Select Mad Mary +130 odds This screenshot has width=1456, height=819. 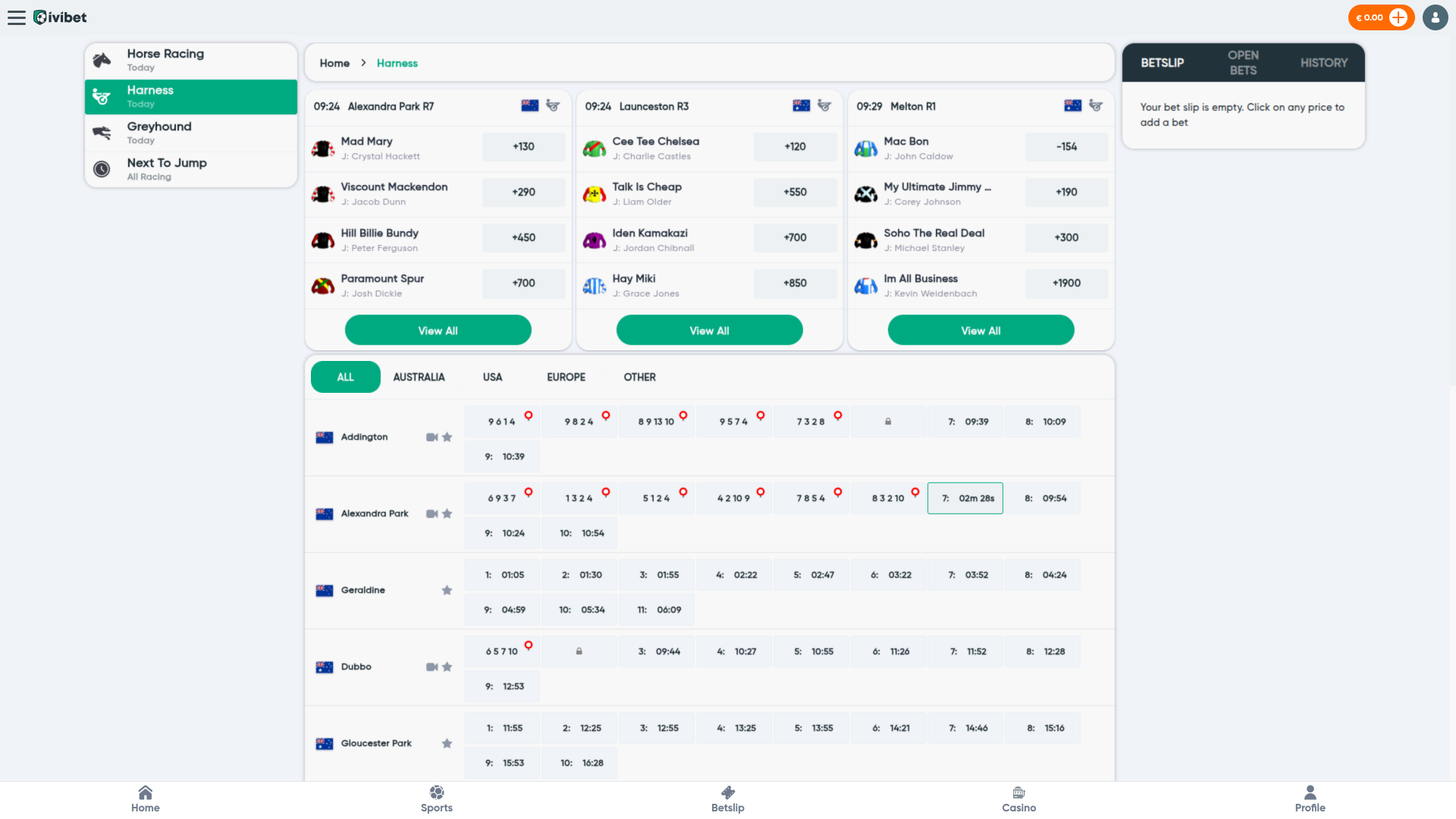point(523,147)
